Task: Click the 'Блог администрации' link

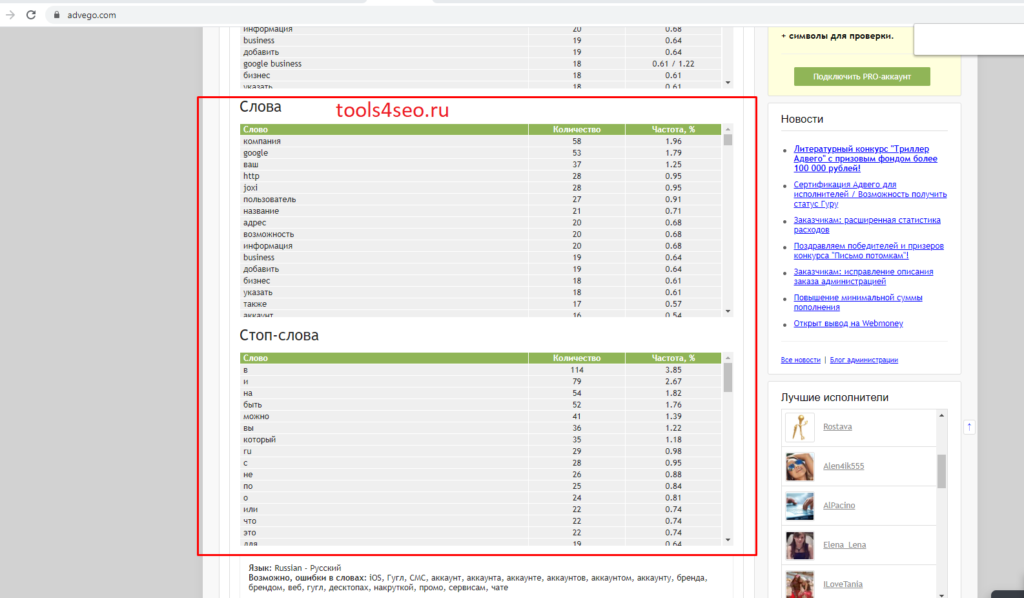Action: pyautogui.click(x=863, y=360)
